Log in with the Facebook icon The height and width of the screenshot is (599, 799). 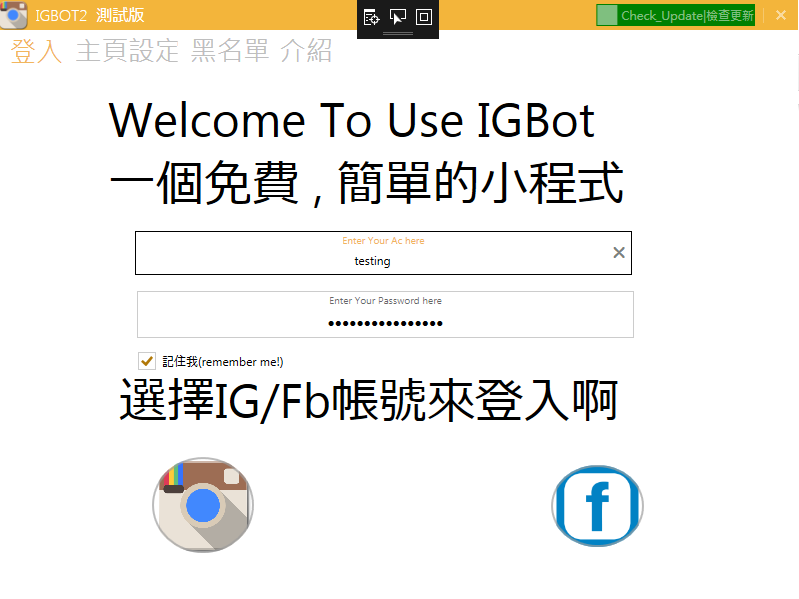click(597, 506)
